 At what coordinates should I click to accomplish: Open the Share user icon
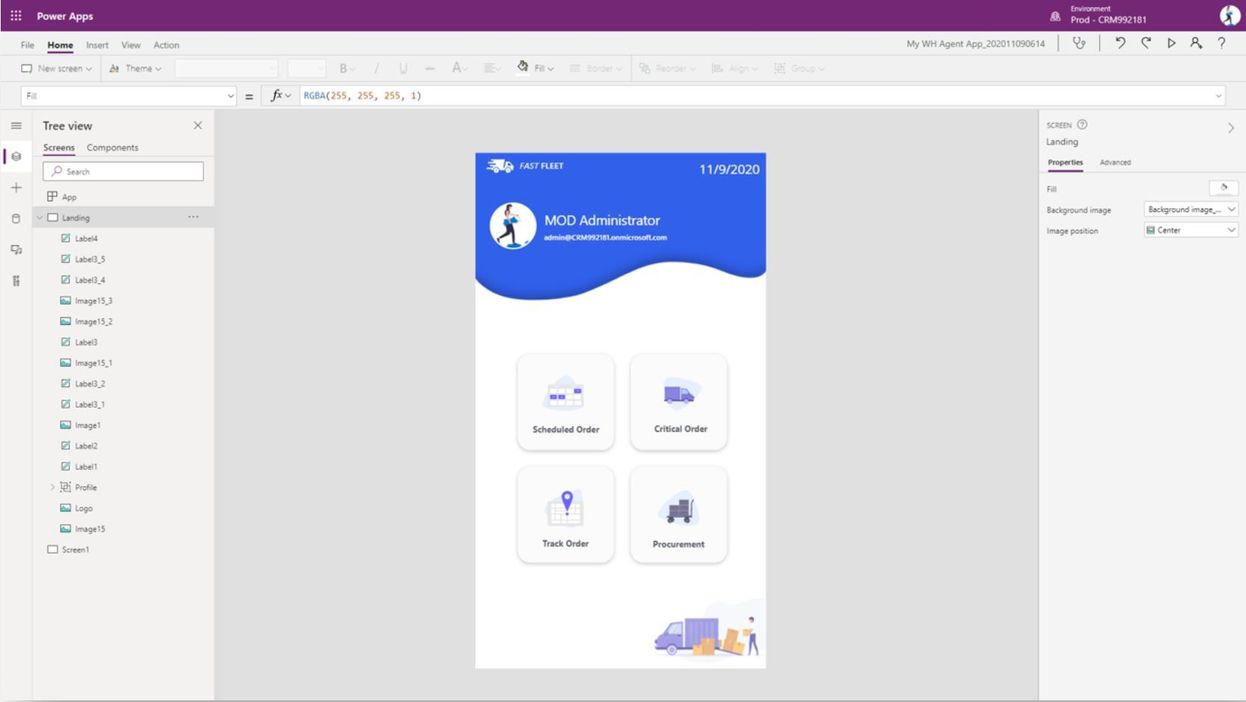coord(1196,43)
